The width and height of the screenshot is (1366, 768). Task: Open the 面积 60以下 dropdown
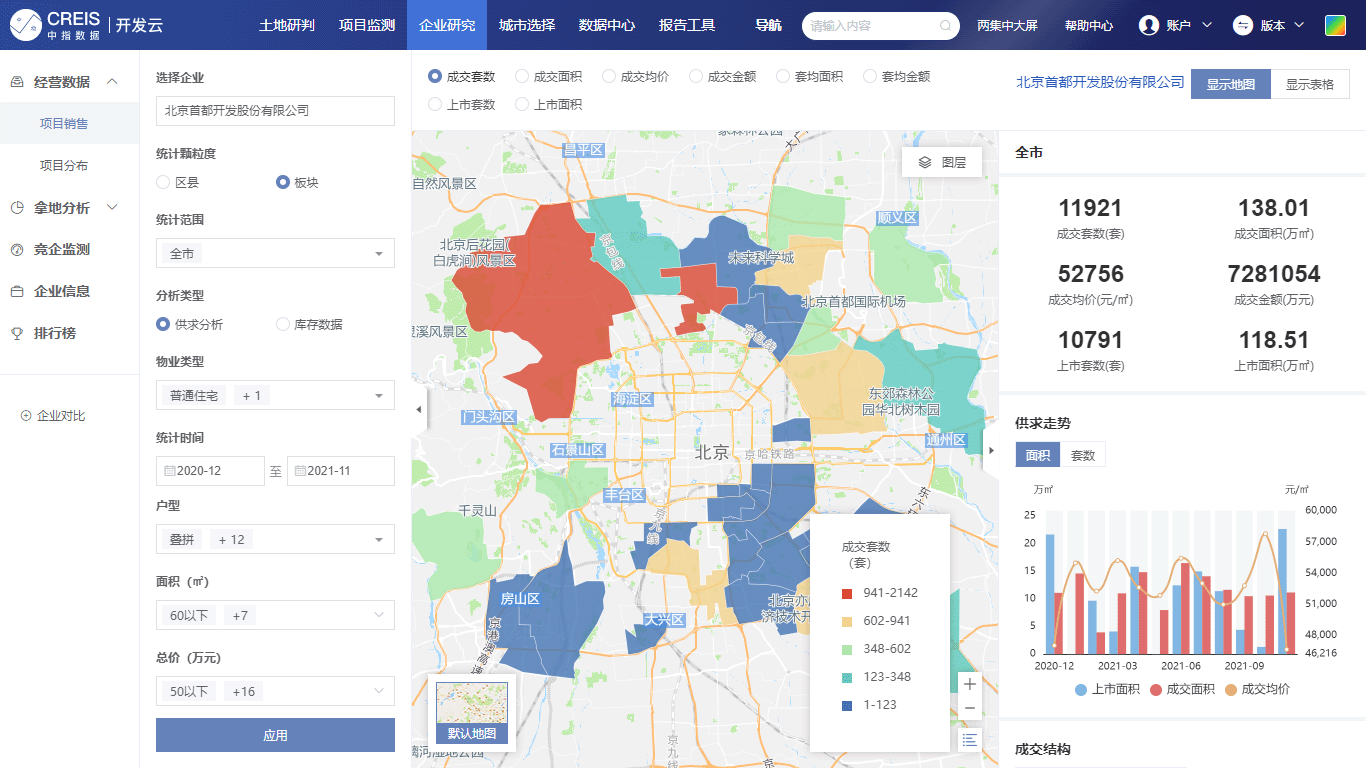point(275,616)
